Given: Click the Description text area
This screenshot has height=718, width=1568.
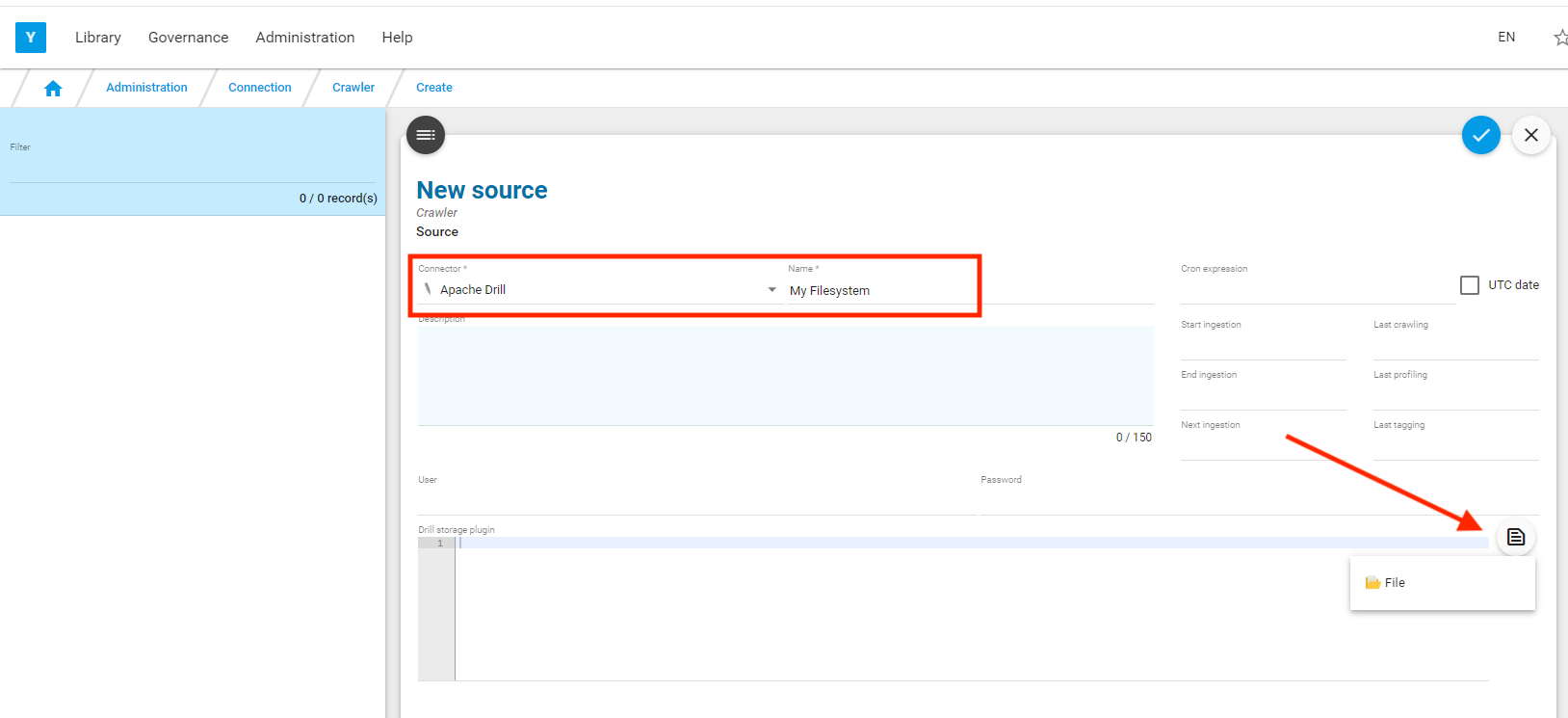Looking at the screenshot, I should (785, 376).
